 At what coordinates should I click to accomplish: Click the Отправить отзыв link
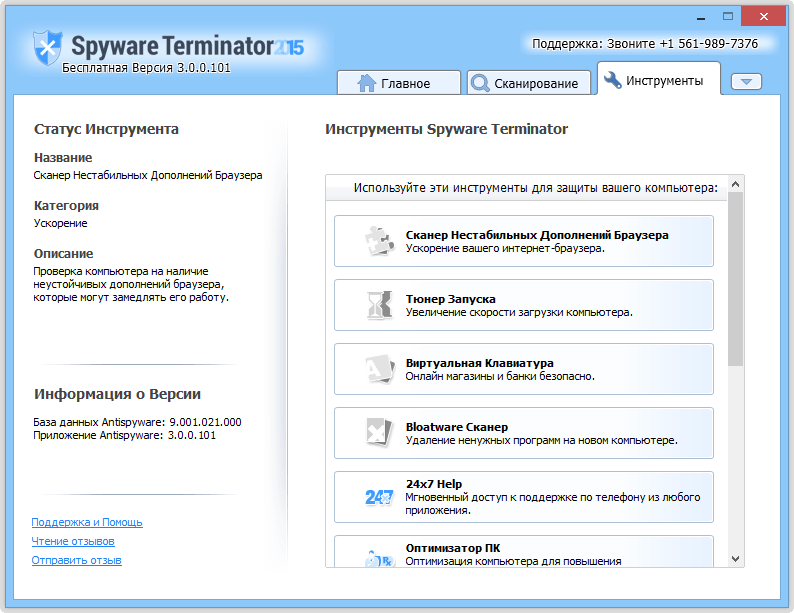click(x=76, y=560)
